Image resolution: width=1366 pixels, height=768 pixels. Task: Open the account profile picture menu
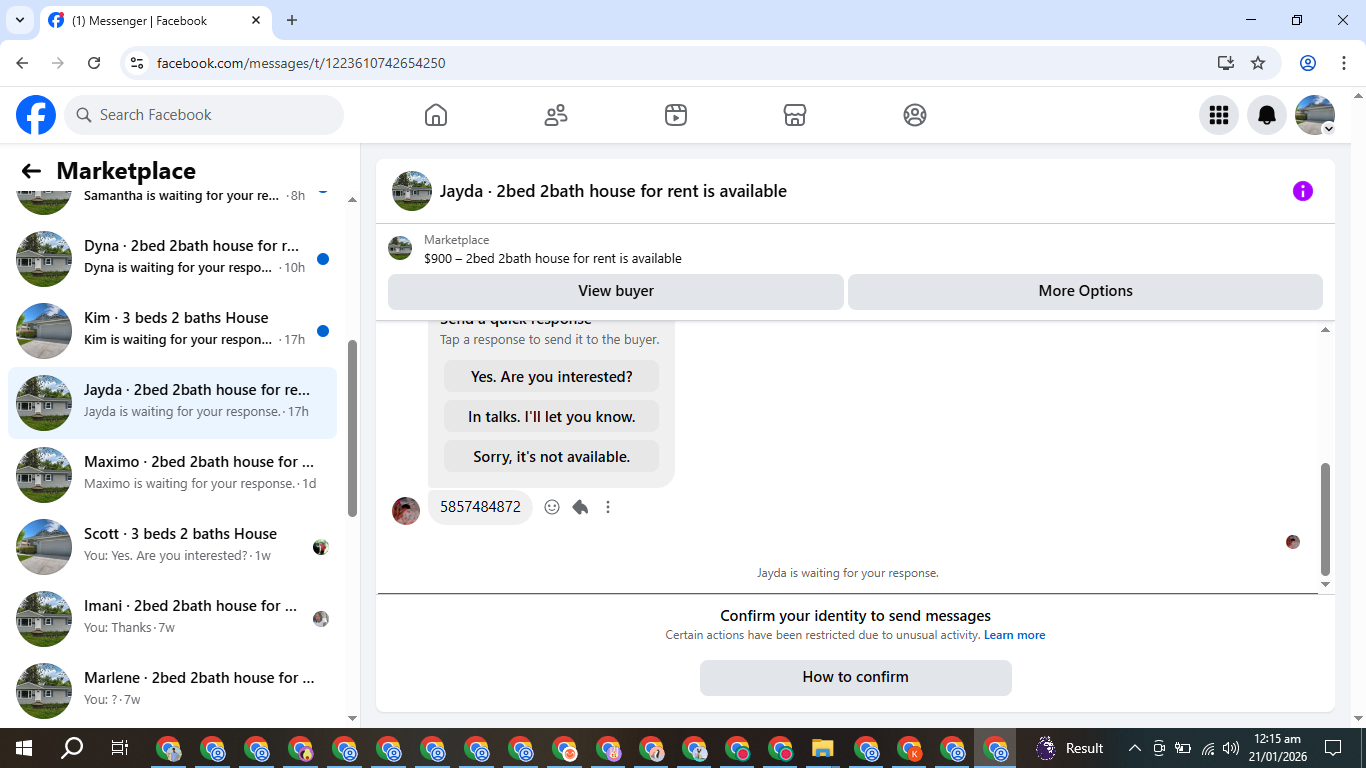(x=1315, y=115)
